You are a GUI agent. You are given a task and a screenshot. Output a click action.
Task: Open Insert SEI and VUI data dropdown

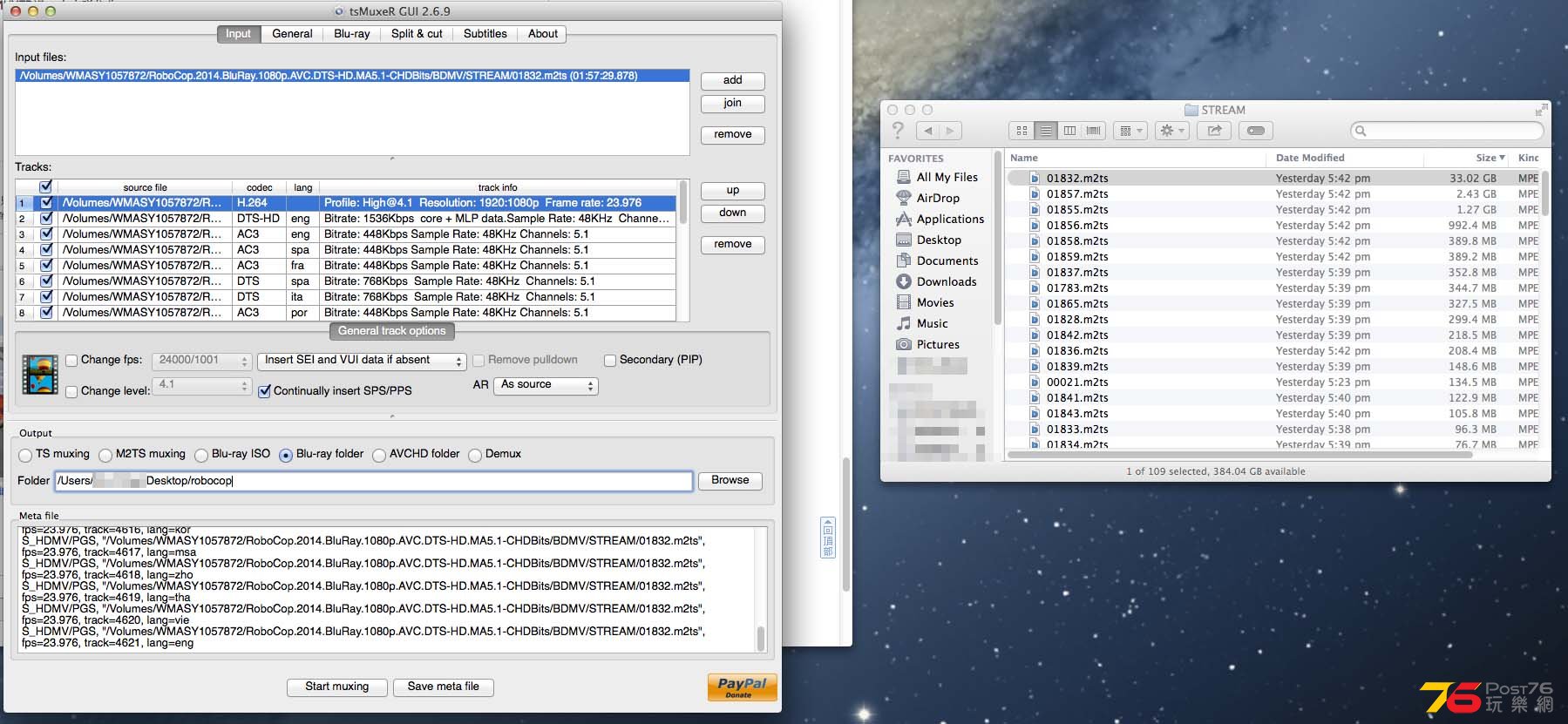362,361
